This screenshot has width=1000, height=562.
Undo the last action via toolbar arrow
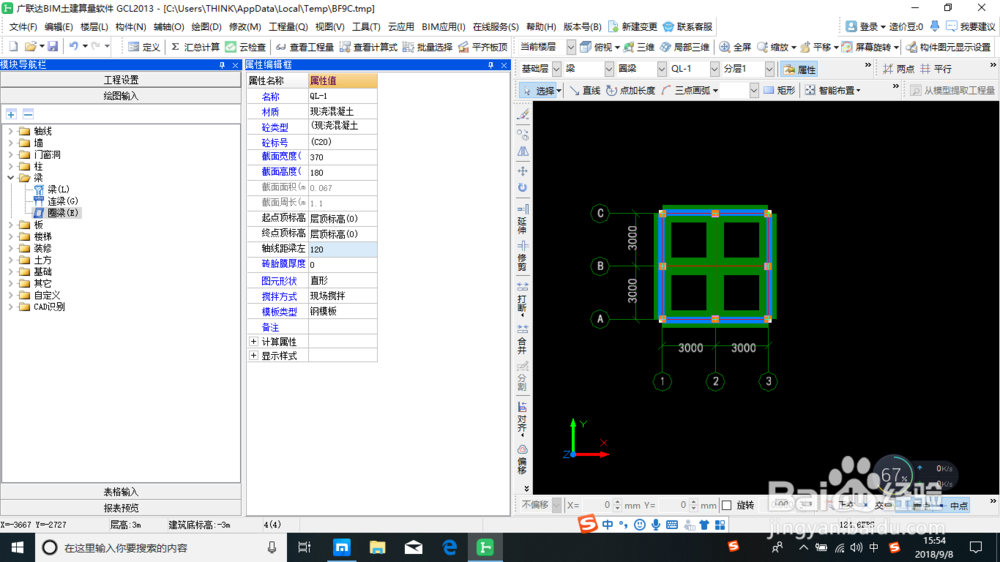point(74,47)
